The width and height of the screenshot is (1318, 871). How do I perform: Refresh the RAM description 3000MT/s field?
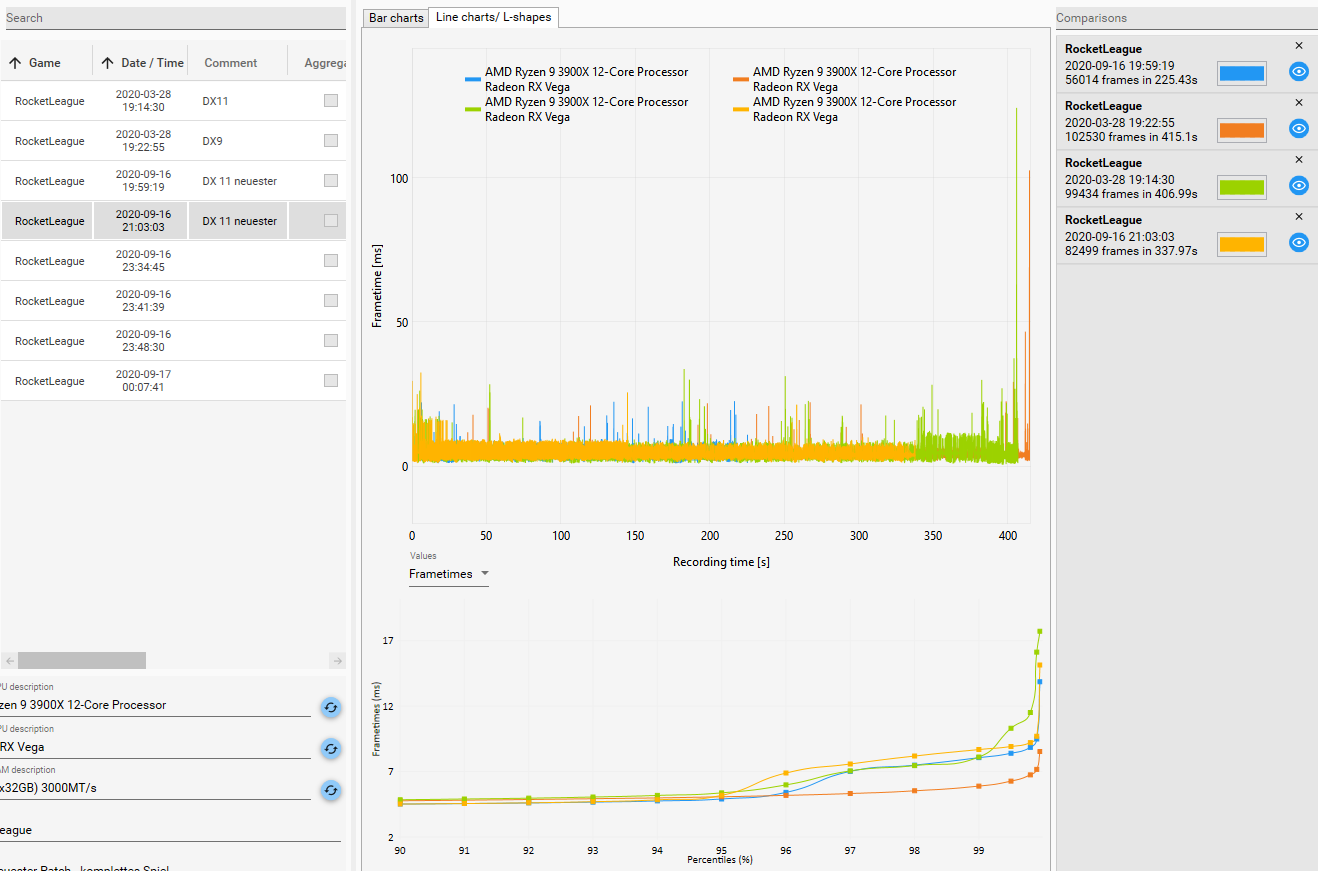tap(330, 790)
